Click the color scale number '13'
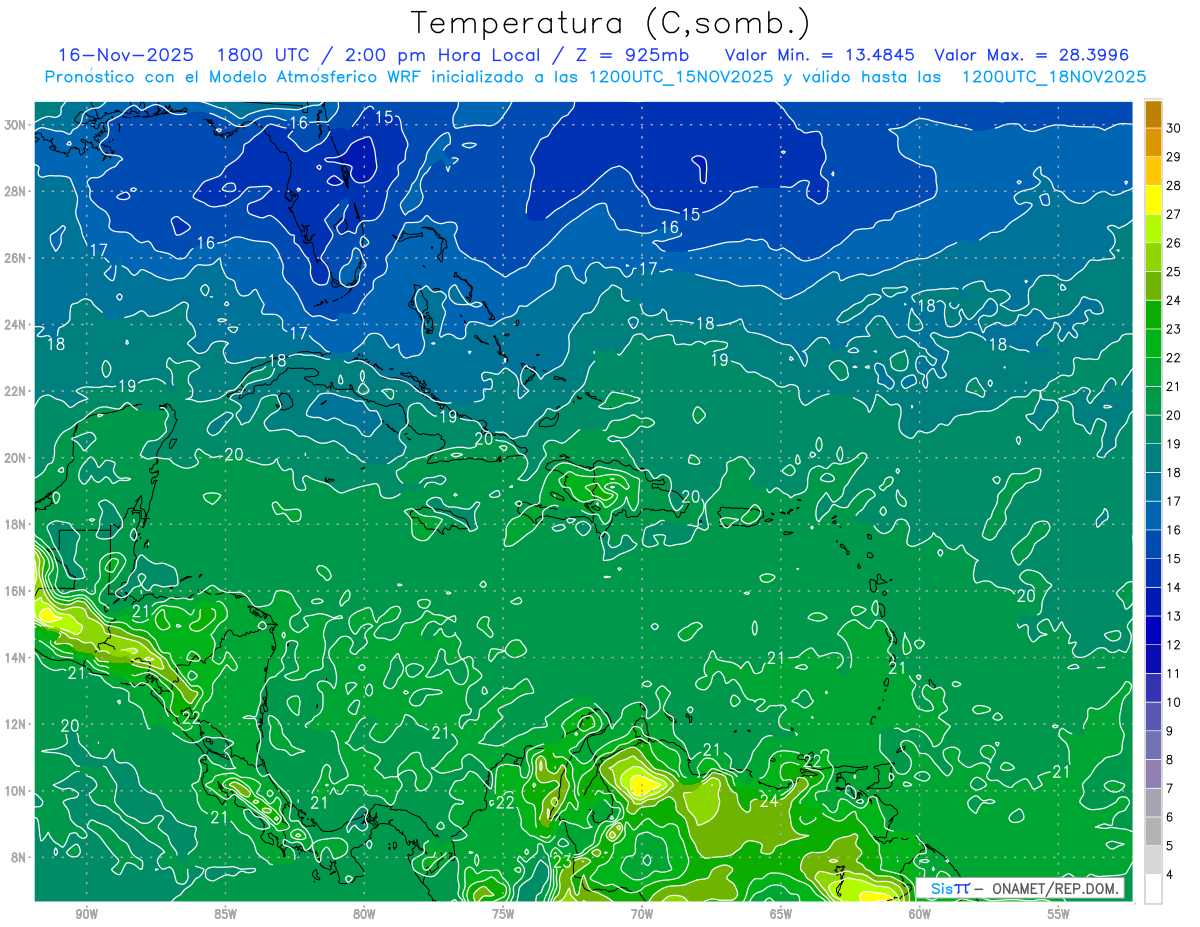 tap(1173, 616)
